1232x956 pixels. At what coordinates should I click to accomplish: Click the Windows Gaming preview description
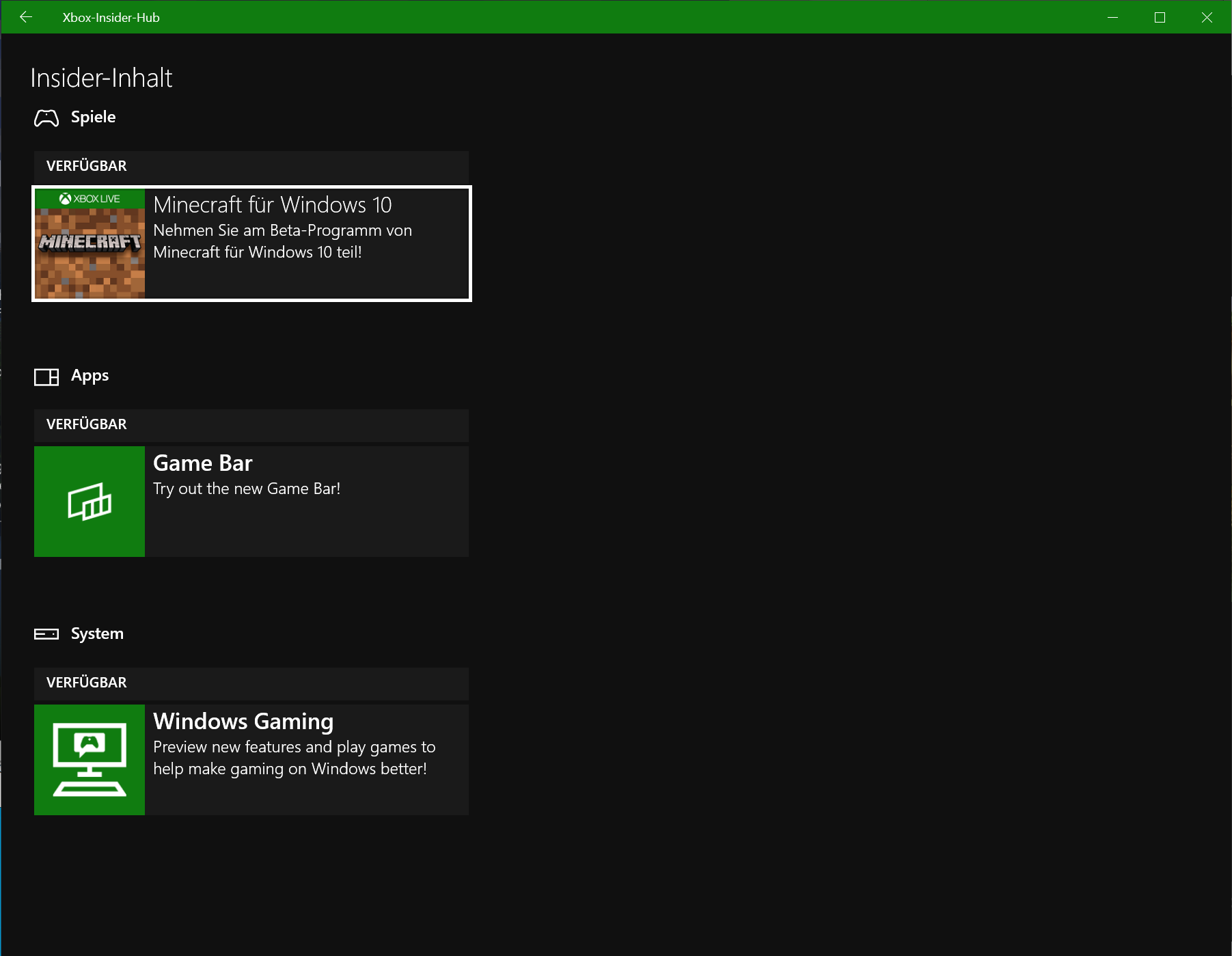pyautogui.click(x=295, y=758)
